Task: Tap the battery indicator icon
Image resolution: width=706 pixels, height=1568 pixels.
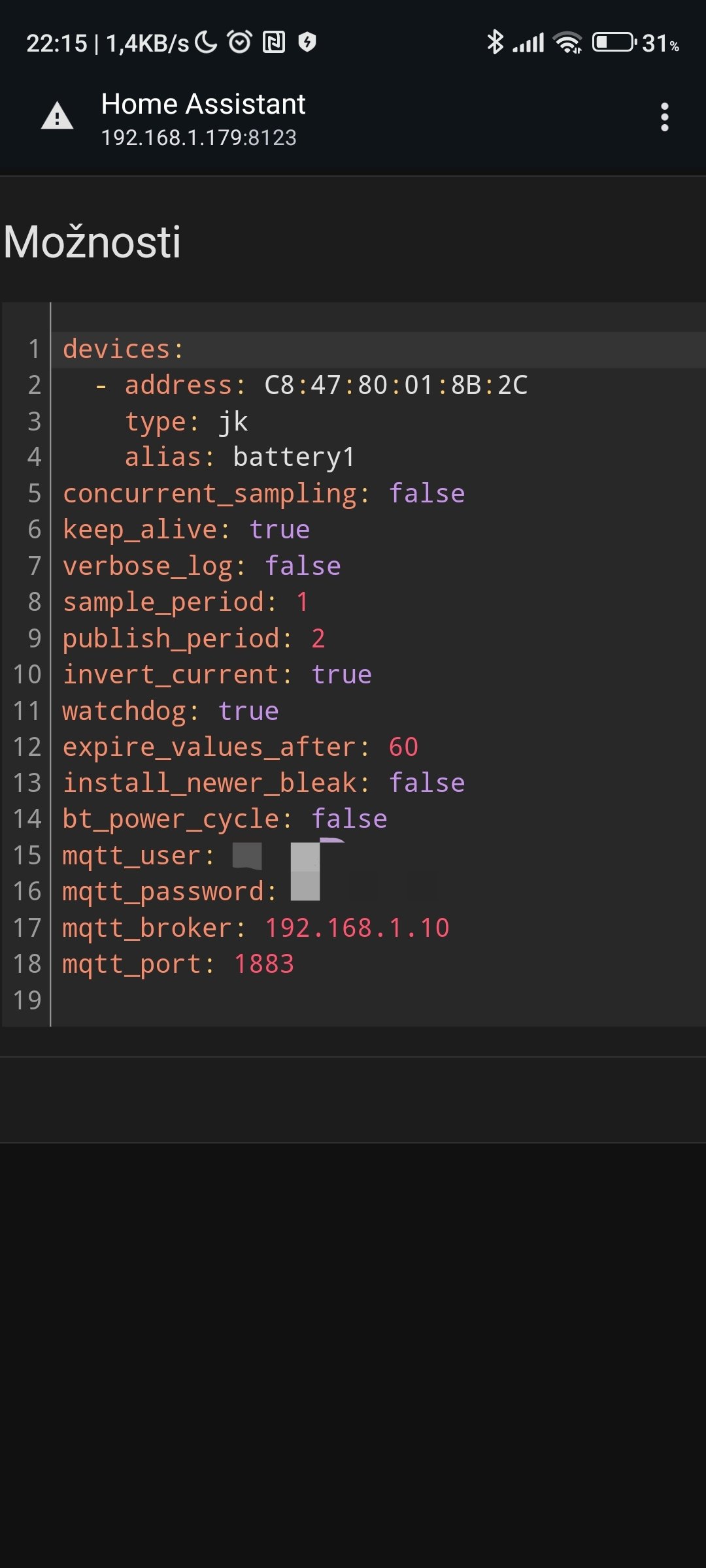Action: [613, 42]
